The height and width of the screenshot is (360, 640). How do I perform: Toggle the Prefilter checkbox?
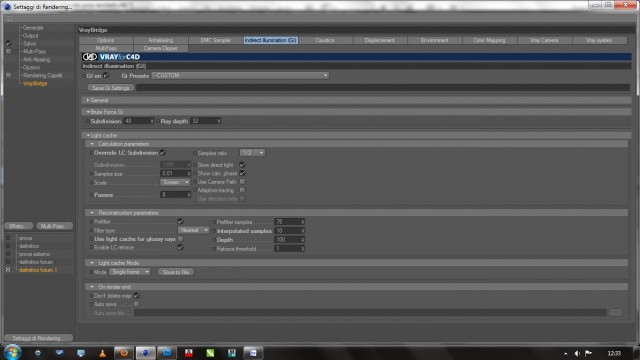[180, 221]
